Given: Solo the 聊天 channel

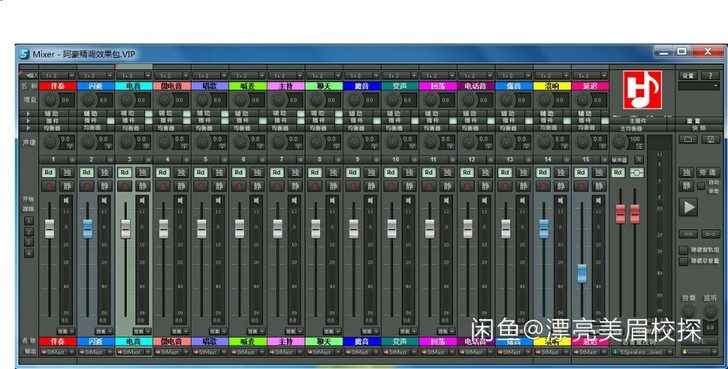Looking at the screenshot, I should click(x=333, y=173).
